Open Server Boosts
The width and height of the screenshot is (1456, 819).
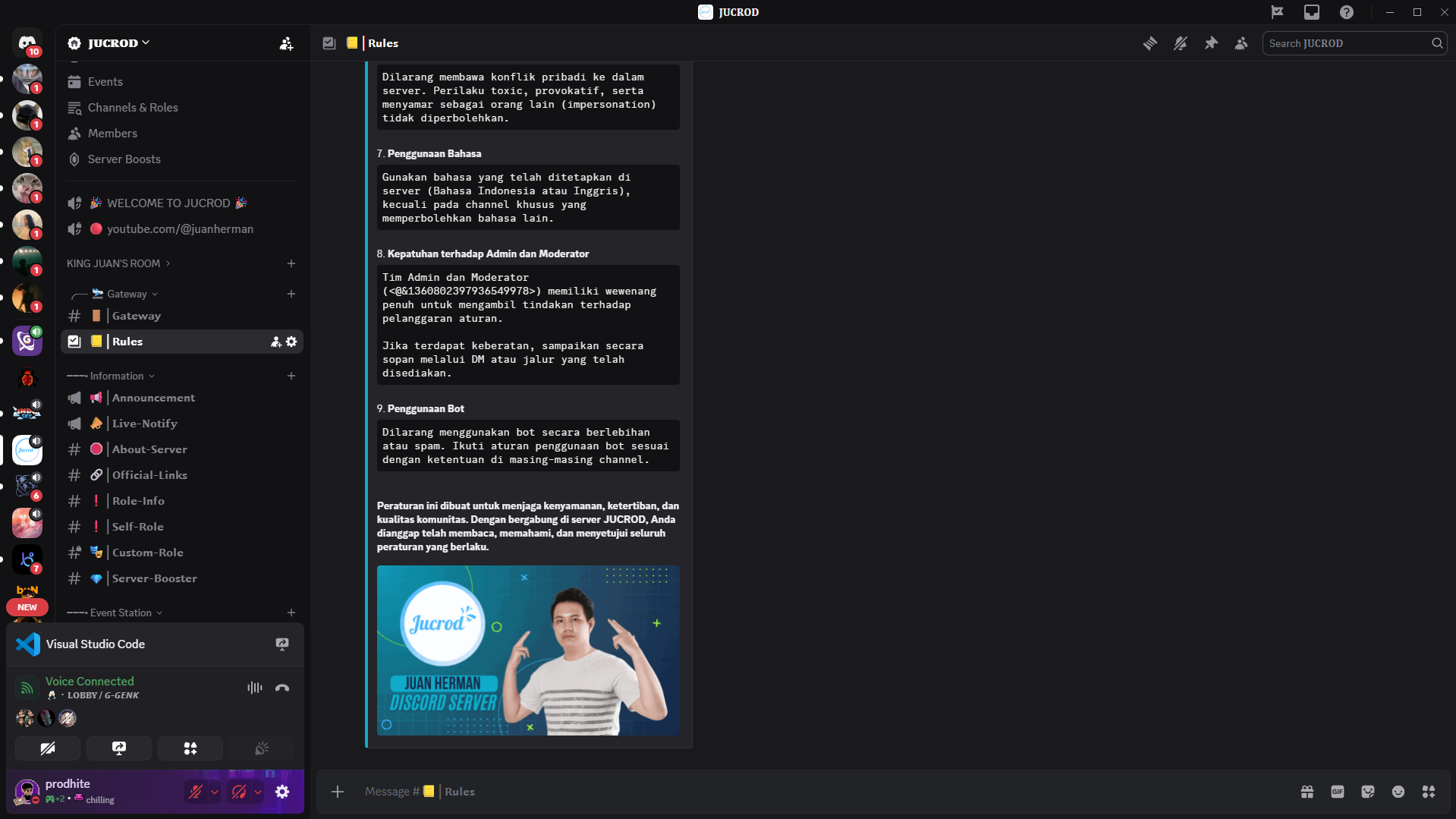pos(182,159)
